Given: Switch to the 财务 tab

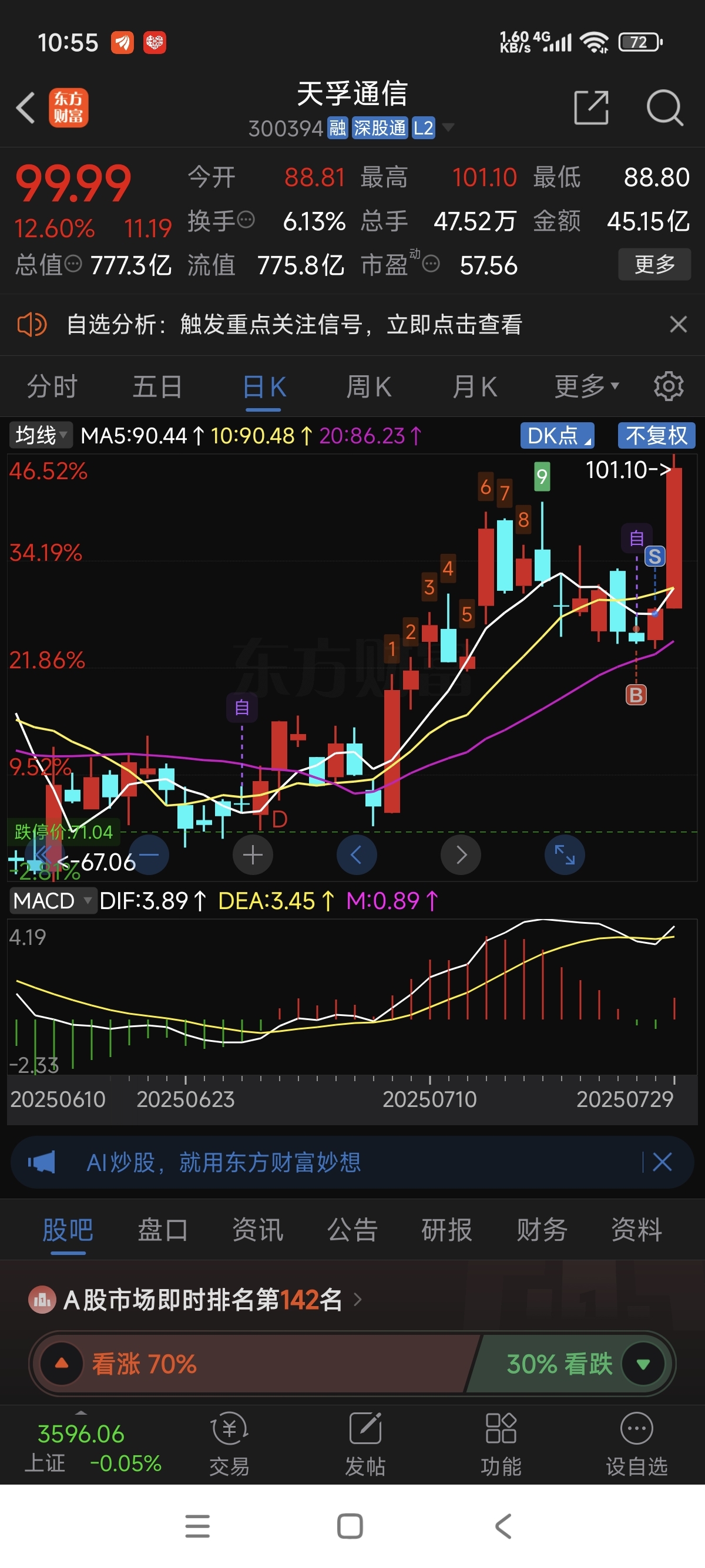Looking at the screenshot, I should coord(542,1230).
